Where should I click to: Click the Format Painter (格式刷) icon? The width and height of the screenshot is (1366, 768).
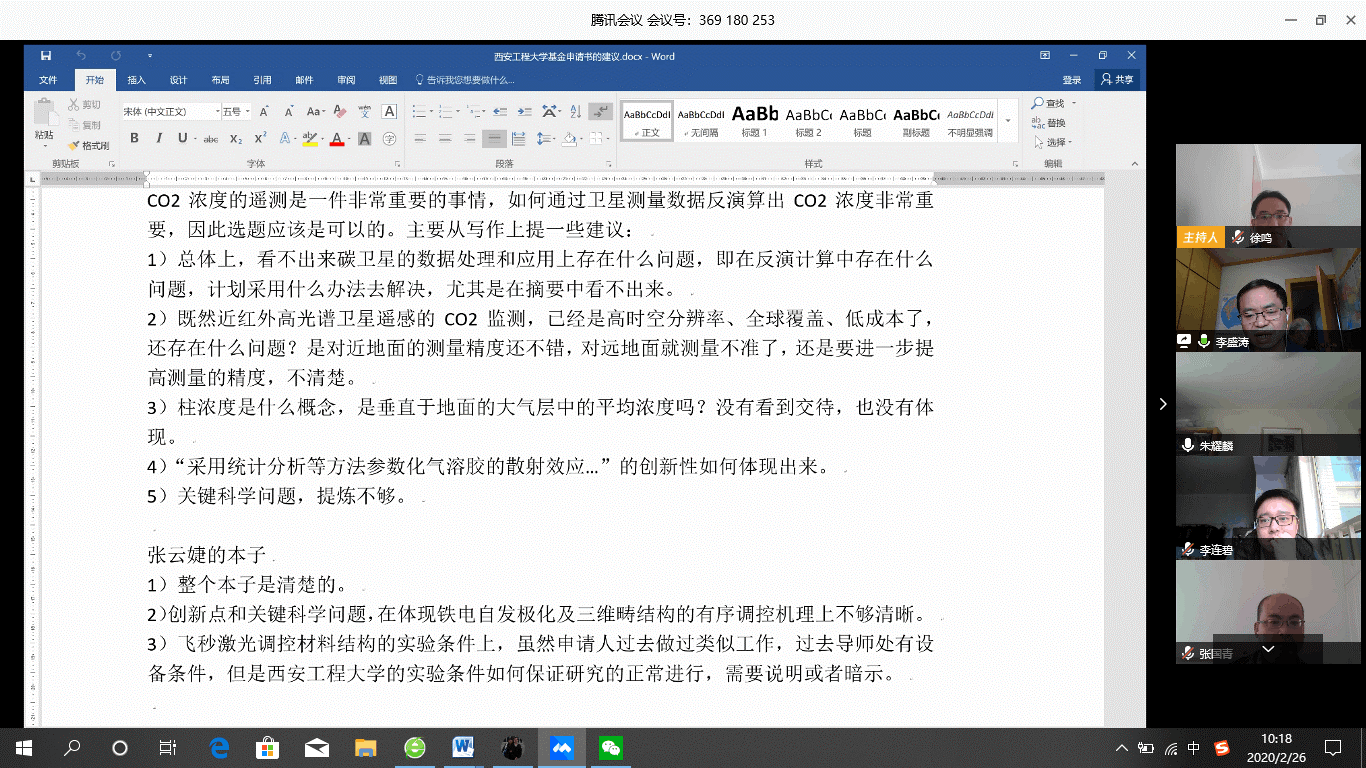89,146
